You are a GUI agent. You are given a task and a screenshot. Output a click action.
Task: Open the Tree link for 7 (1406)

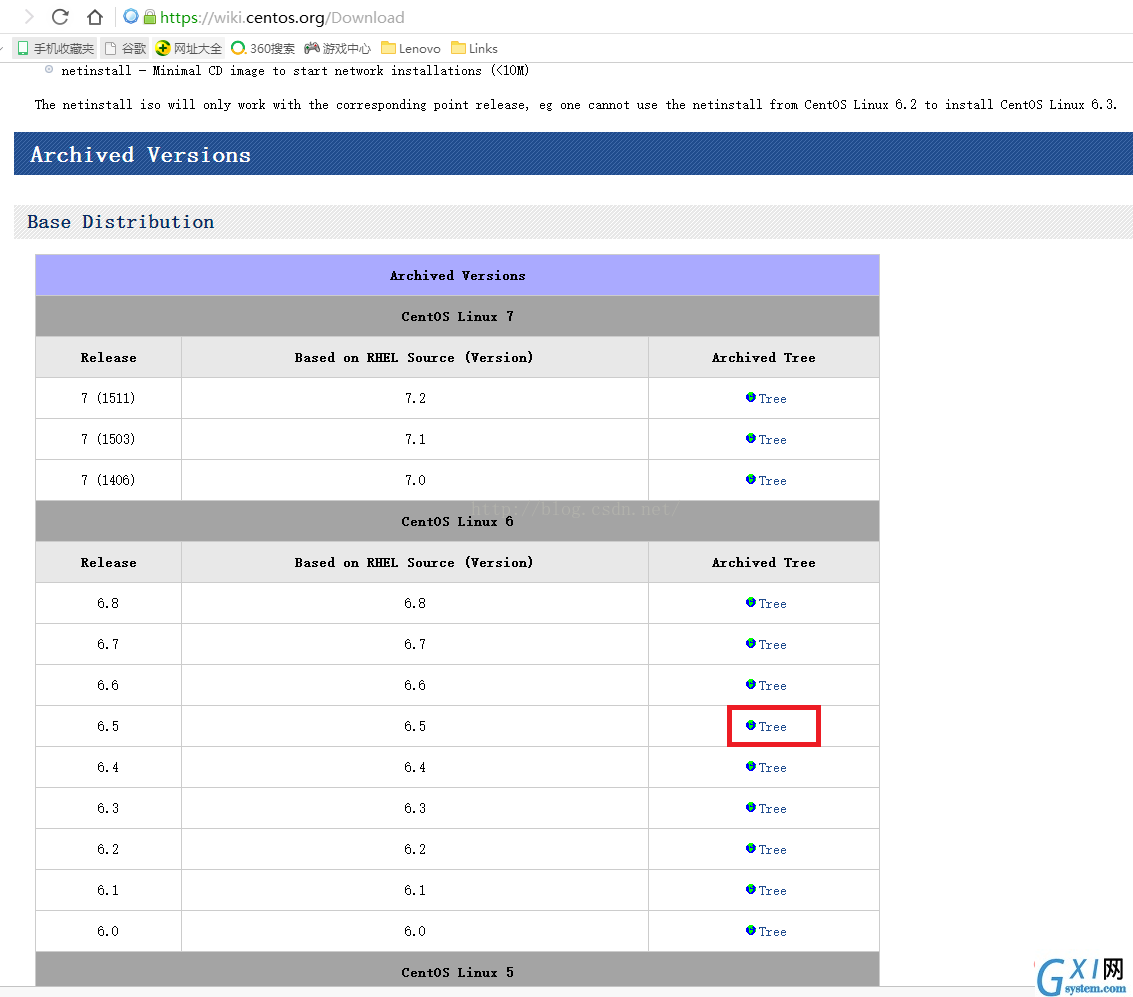tap(766, 481)
